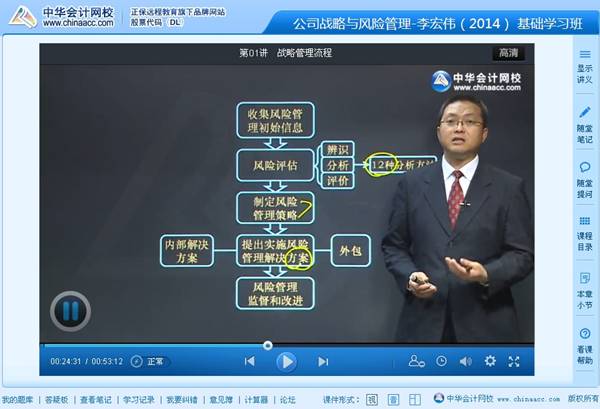
Task: Skip to the previous lecture segment
Action: pos(250,361)
